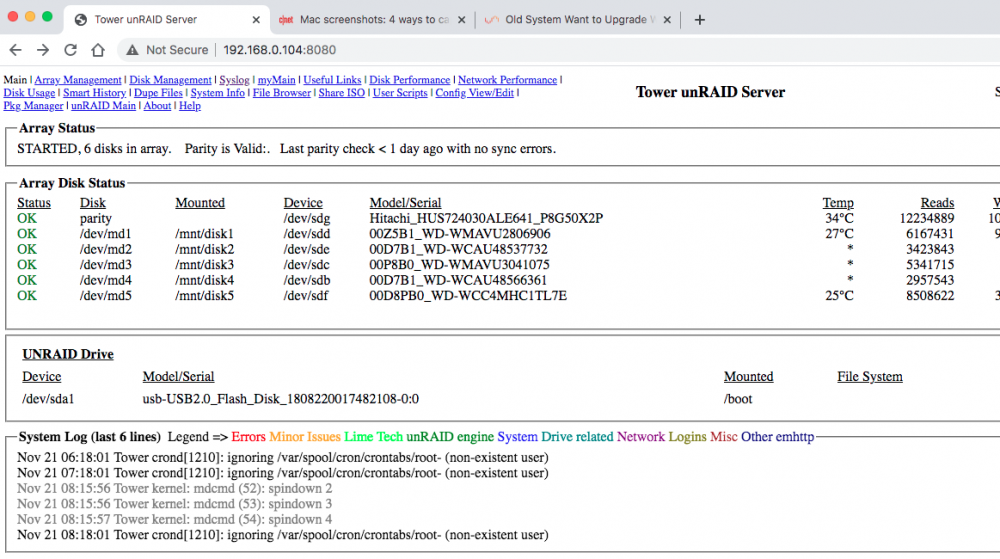Go to unRAID Main
The height and width of the screenshot is (559, 1000).
[103, 106]
